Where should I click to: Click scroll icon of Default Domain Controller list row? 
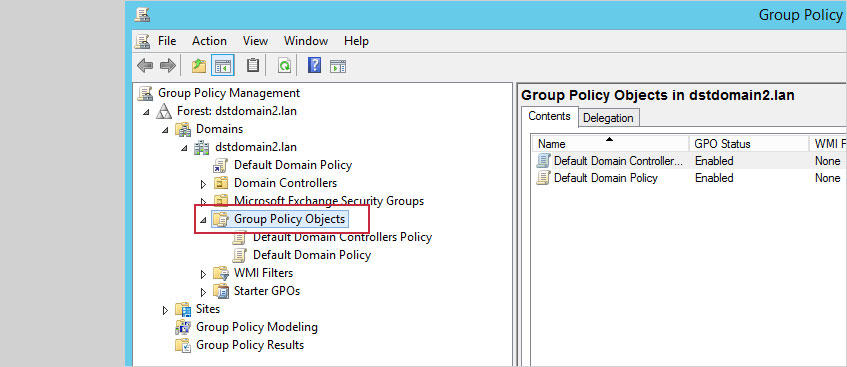[543, 161]
